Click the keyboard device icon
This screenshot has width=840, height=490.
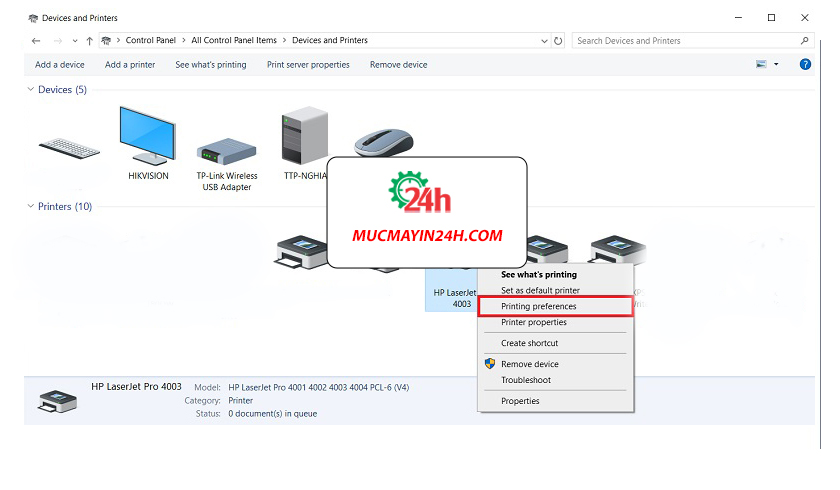pyautogui.click(x=69, y=148)
